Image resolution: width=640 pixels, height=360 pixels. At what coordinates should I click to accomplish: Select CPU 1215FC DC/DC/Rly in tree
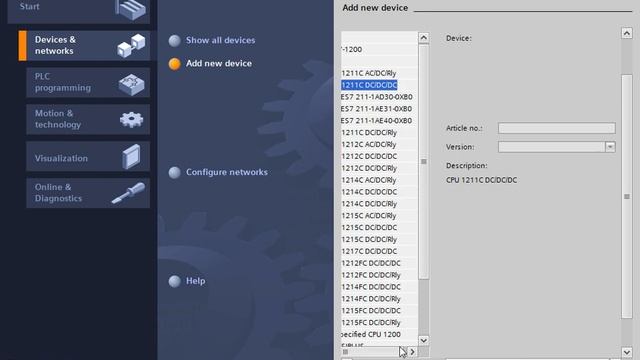[371, 322]
